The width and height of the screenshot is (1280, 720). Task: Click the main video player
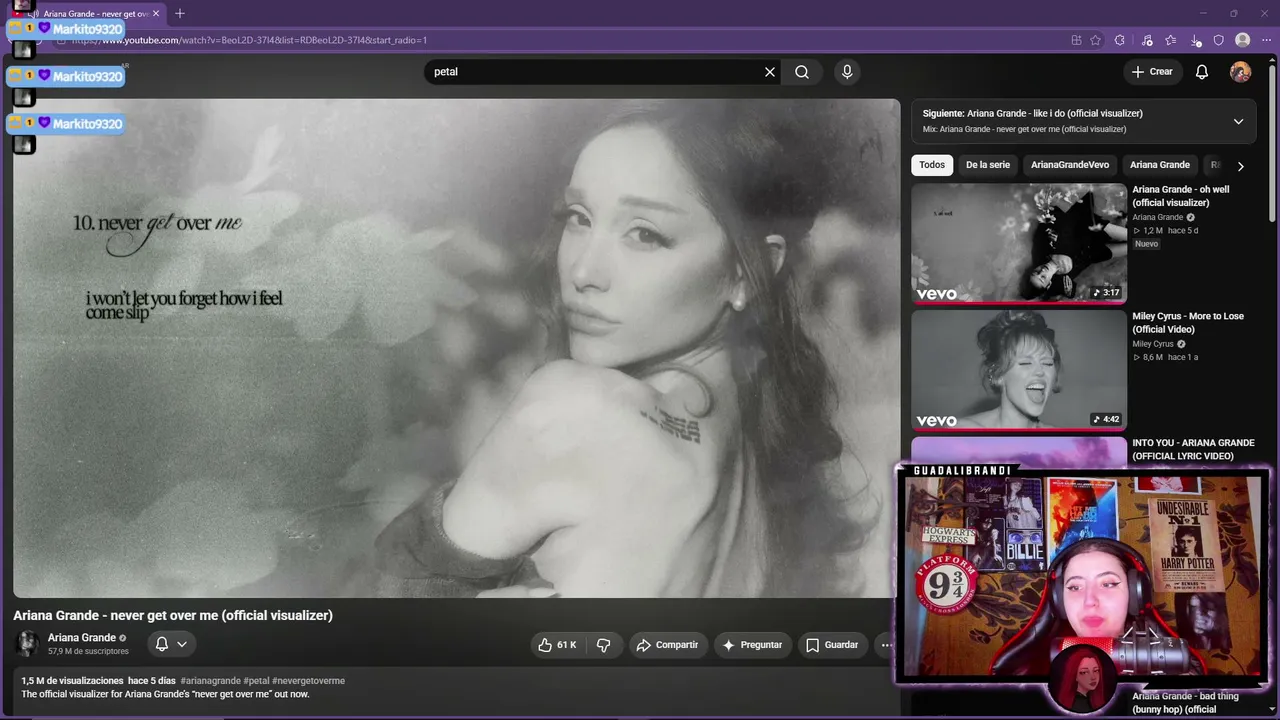pyautogui.click(x=457, y=348)
